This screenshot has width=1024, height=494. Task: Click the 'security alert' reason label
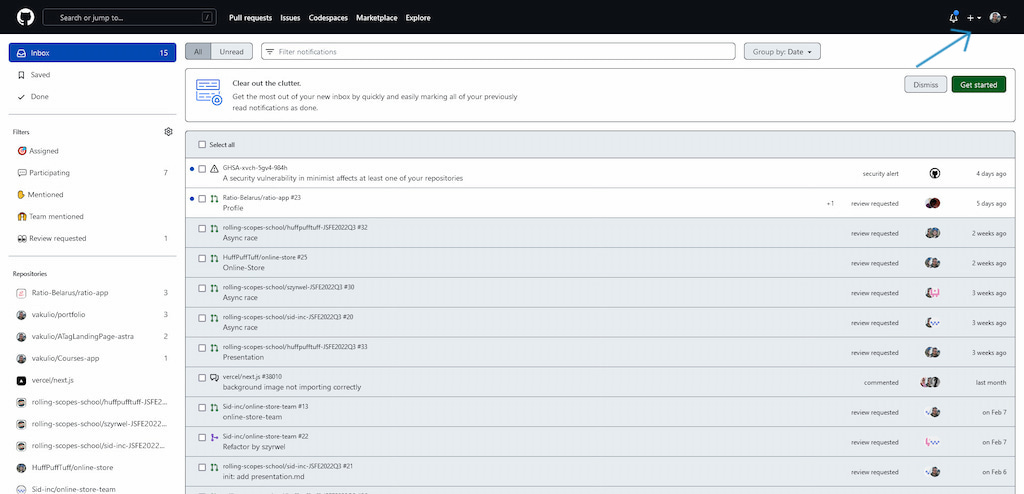tap(880, 173)
